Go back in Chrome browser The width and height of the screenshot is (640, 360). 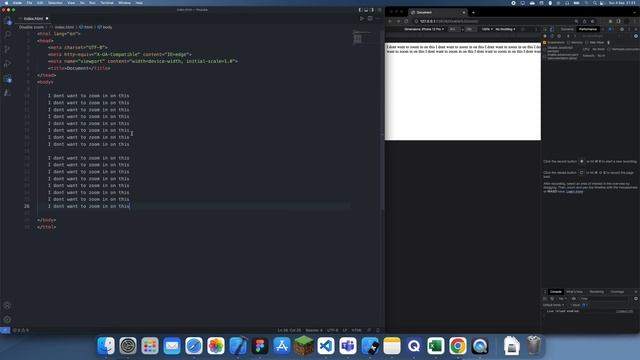click(390, 21)
